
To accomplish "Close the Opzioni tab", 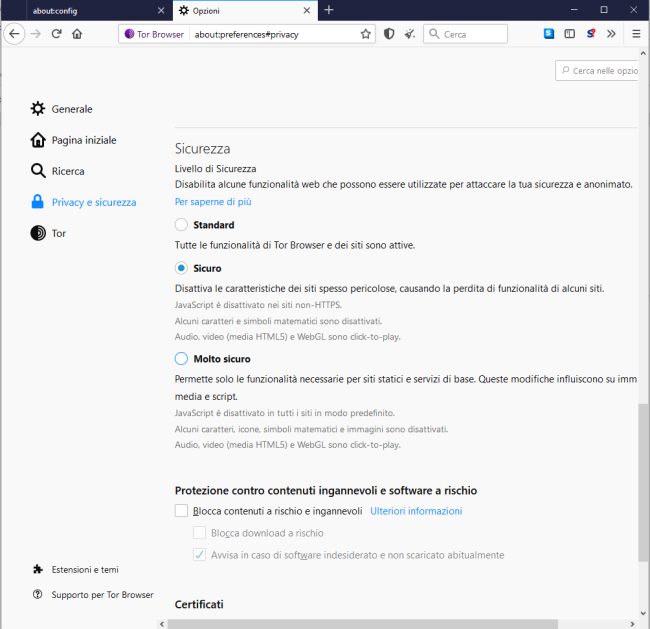I will pyautogui.click(x=307, y=10).
